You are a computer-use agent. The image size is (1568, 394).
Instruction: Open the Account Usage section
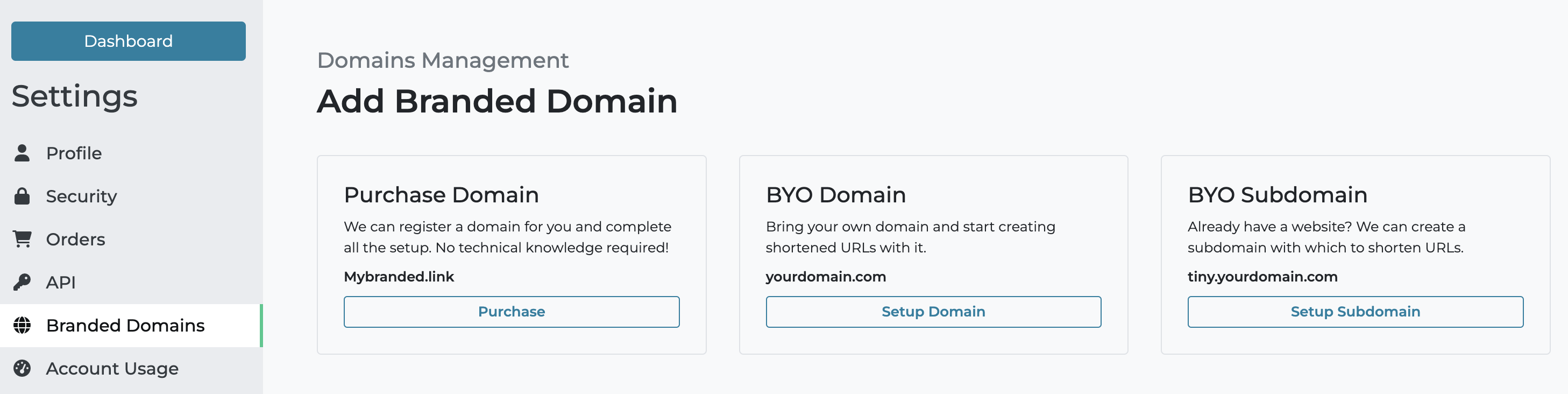[111, 368]
